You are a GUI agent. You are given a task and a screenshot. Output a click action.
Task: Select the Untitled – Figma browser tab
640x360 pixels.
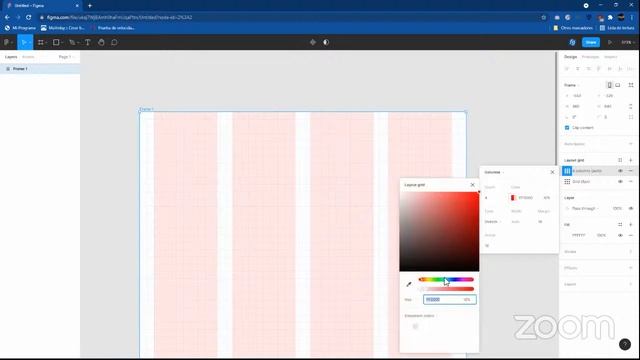(41, 6)
